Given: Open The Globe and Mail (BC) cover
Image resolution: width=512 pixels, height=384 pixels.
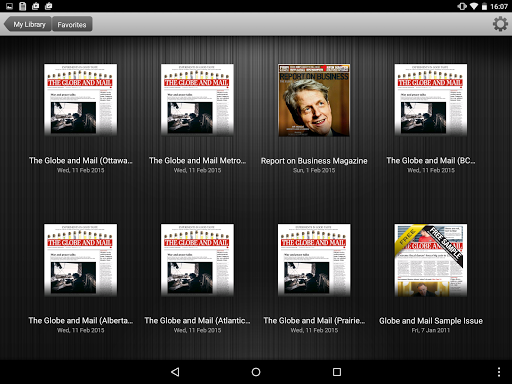Looking at the screenshot, I should (431, 100).
